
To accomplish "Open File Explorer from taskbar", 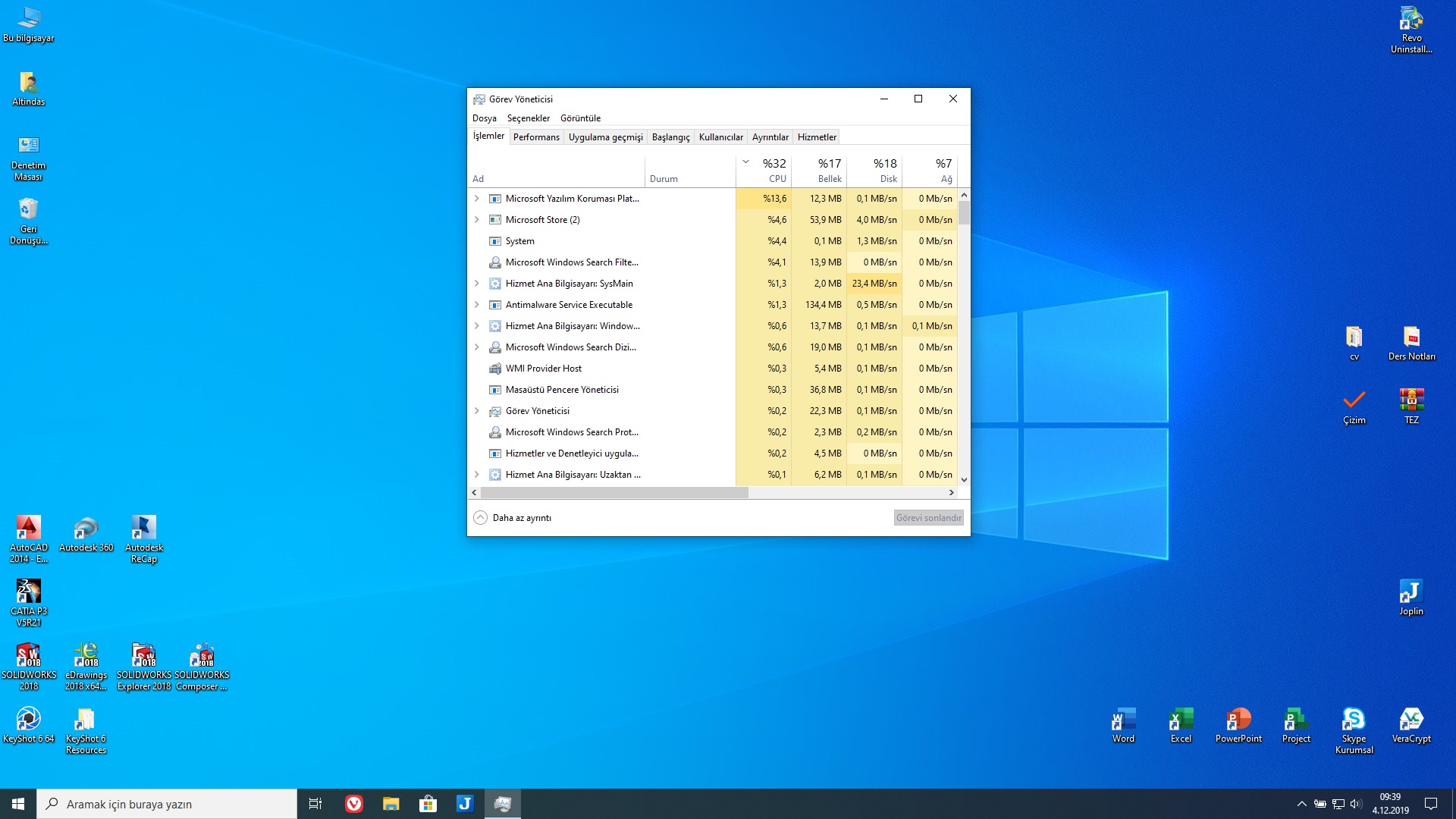I will pos(391,804).
